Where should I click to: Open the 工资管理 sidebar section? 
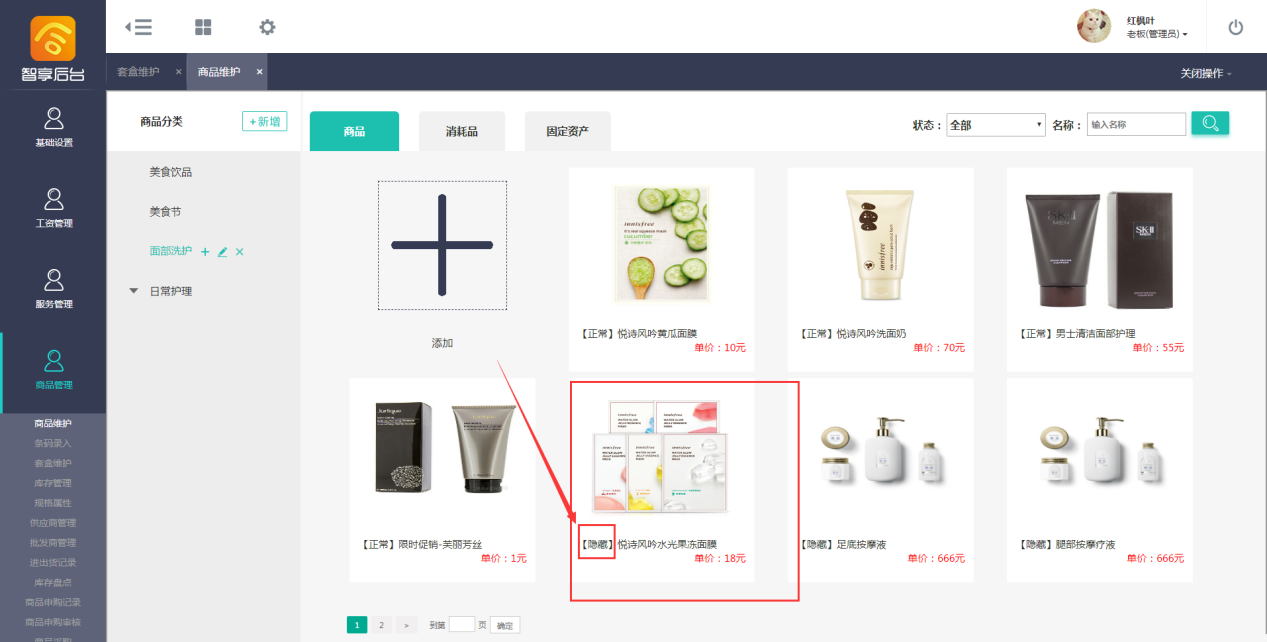point(54,208)
